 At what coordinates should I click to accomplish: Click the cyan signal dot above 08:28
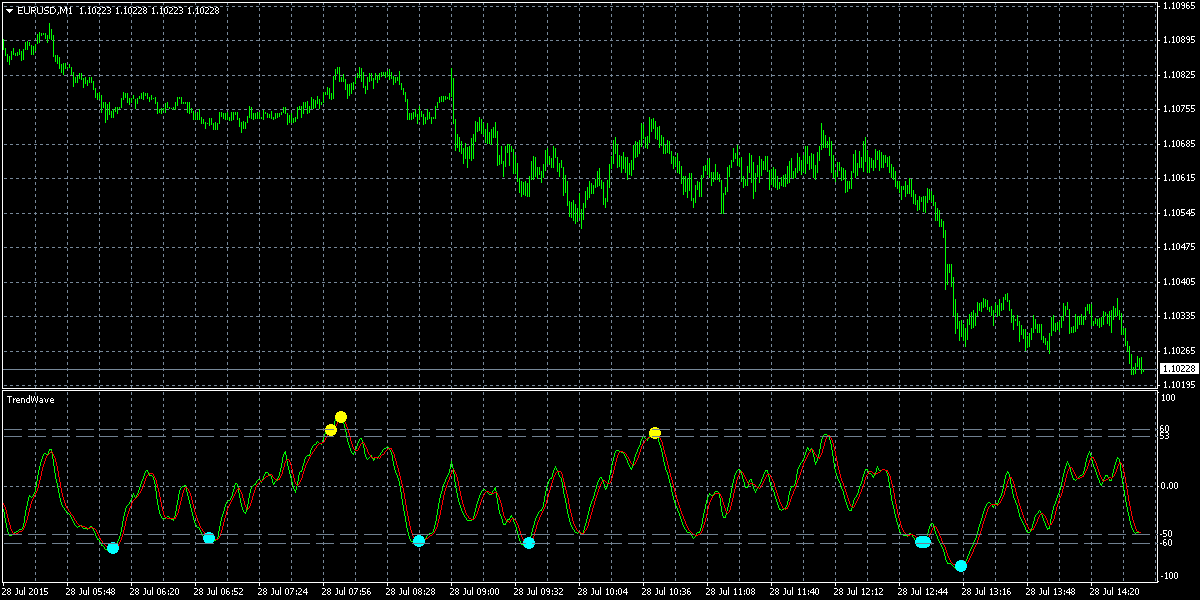coord(419,541)
